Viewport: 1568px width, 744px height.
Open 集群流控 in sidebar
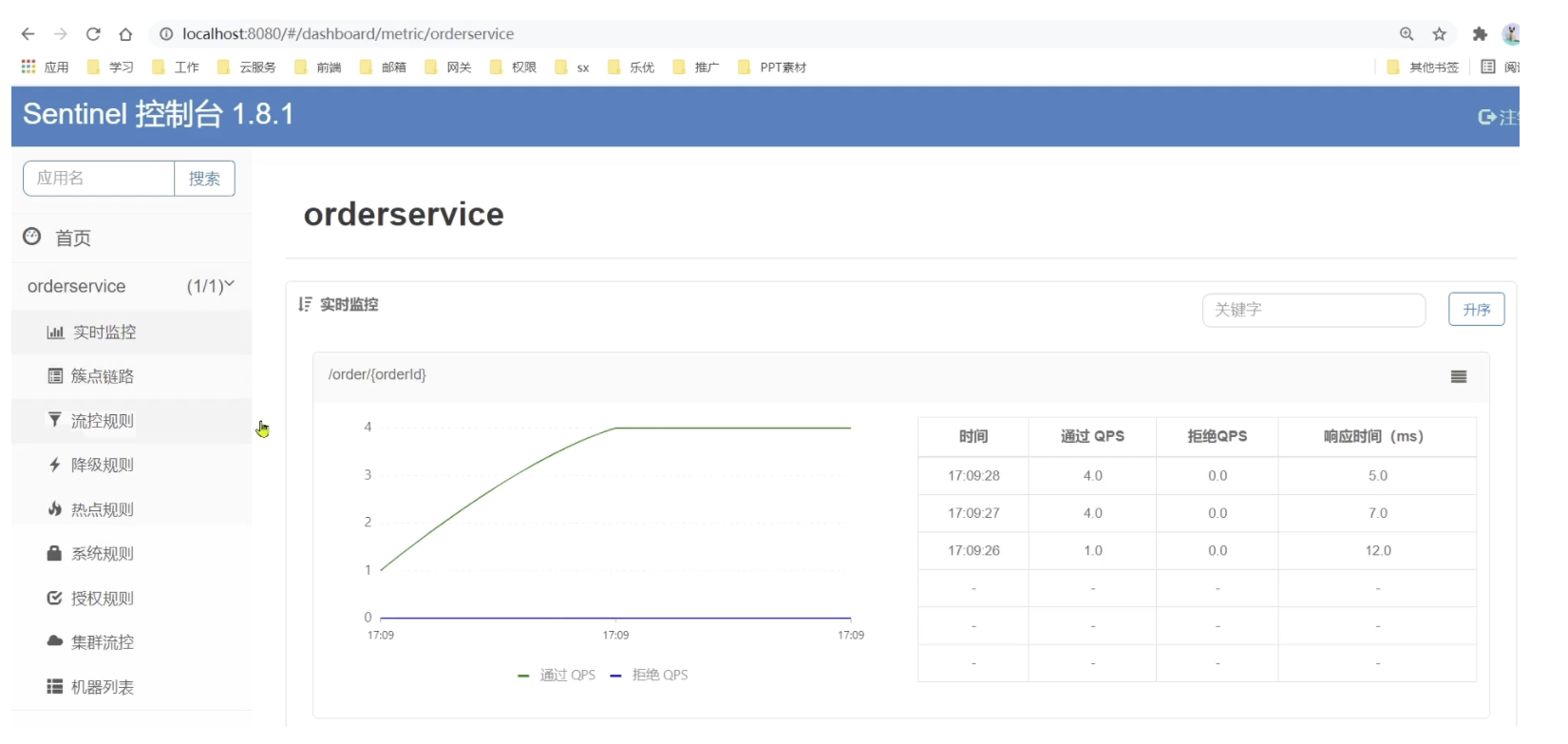[131, 642]
